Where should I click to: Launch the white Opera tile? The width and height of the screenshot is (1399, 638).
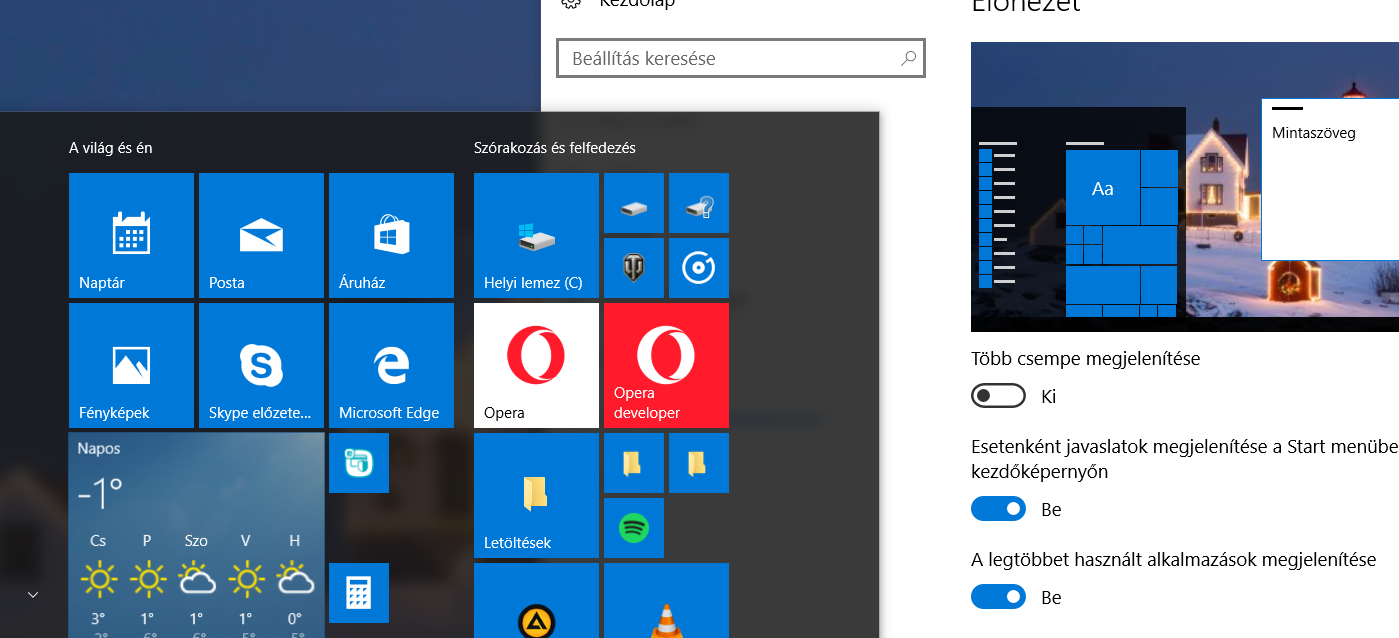point(536,365)
